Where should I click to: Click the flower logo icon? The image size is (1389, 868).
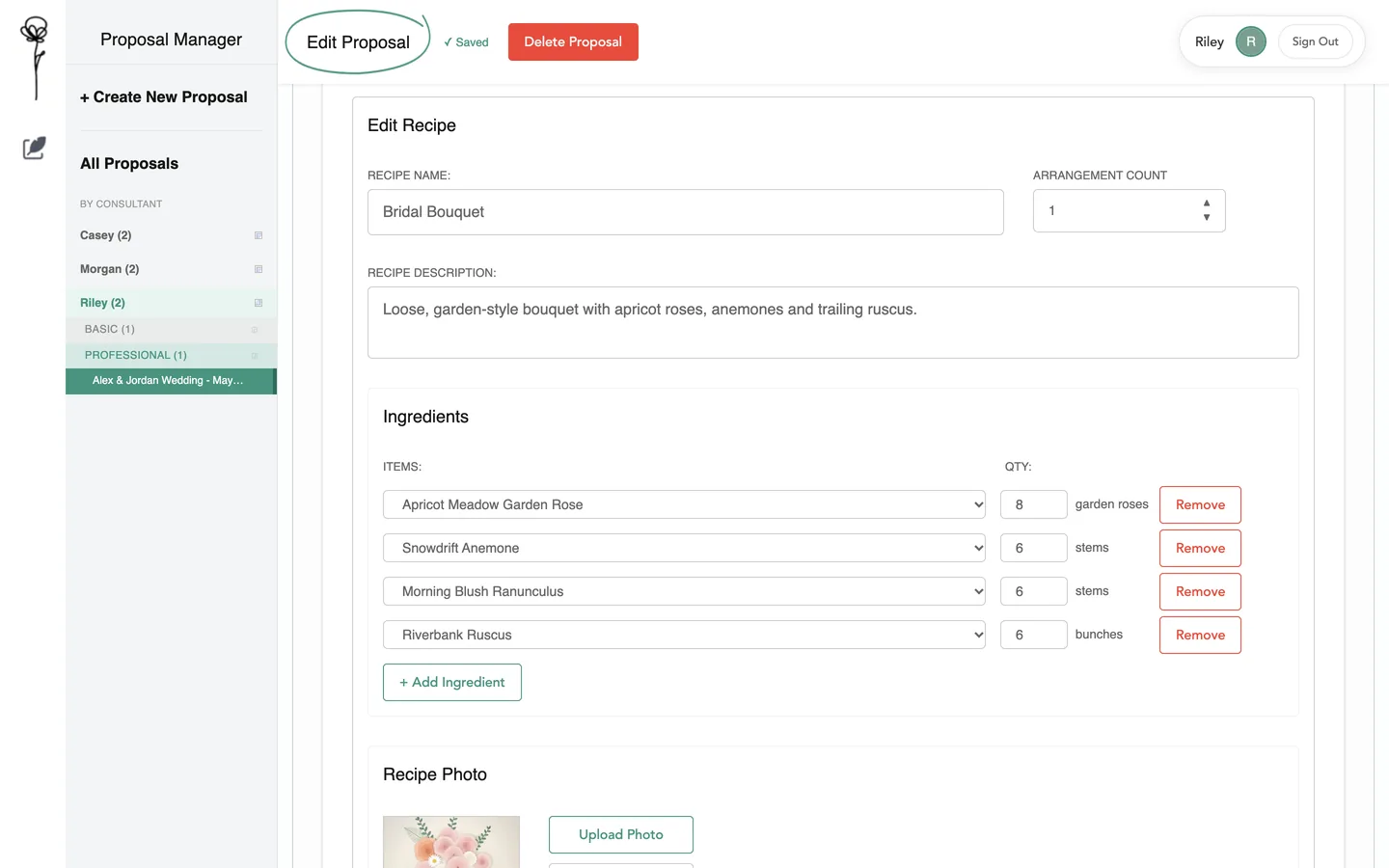35,58
